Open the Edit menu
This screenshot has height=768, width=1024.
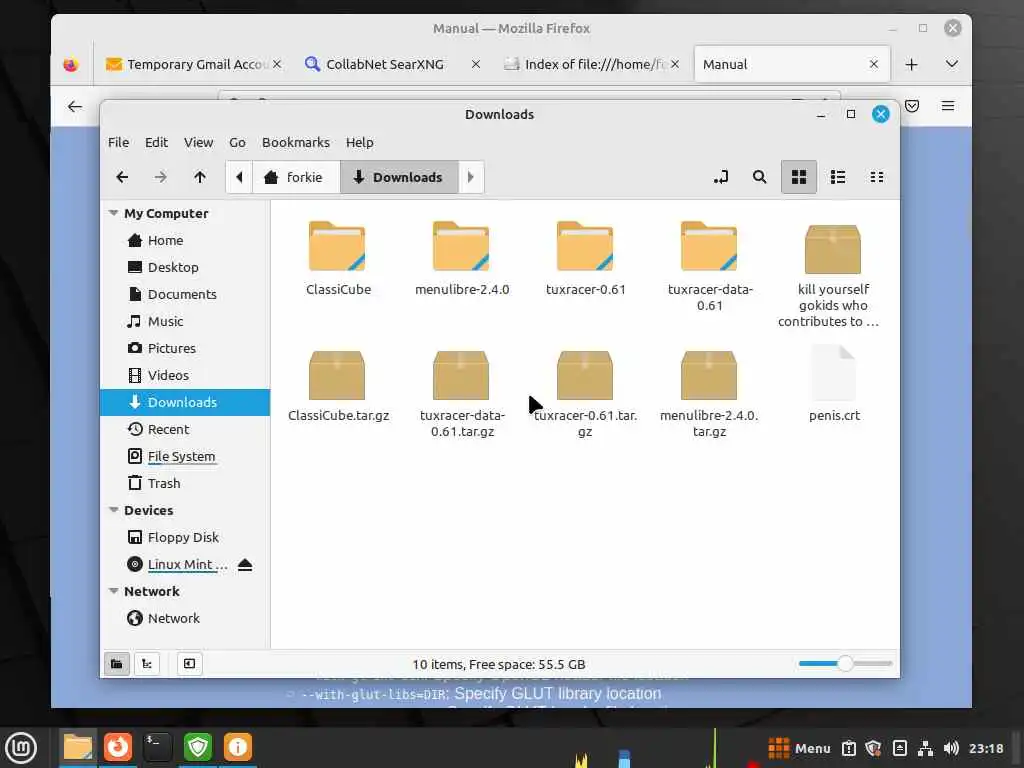click(156, 142)
